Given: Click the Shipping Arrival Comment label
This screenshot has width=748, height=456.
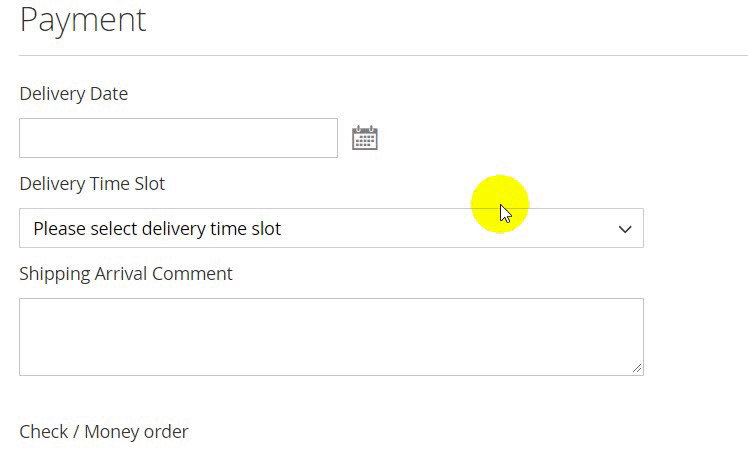Looking at the screenshot, I should 126,274.
